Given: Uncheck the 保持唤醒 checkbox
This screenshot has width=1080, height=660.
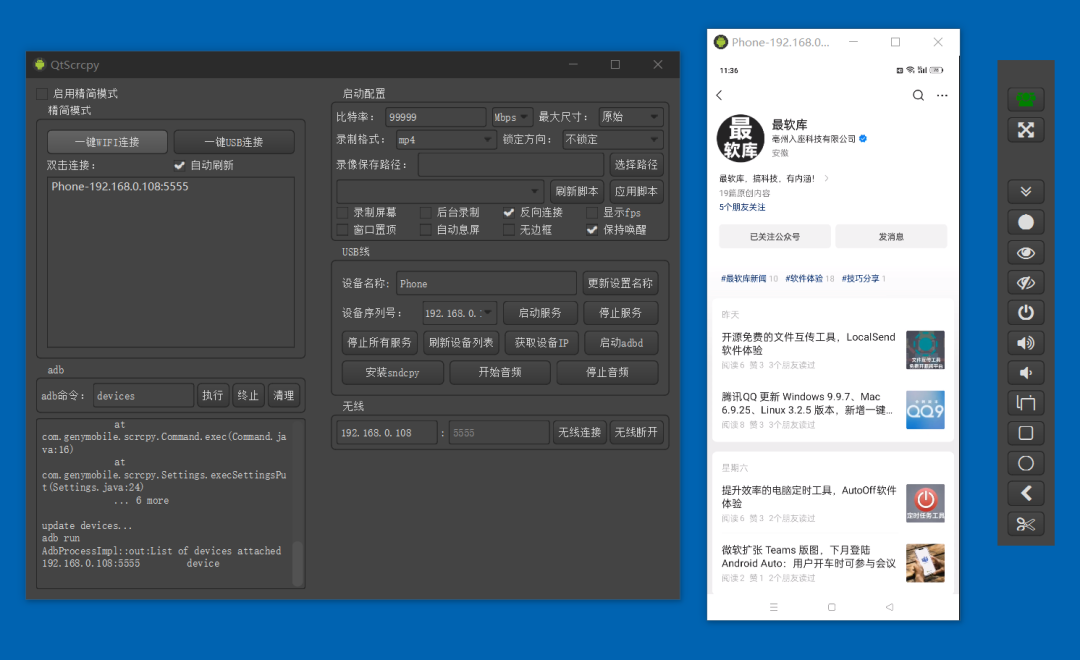Looking at the screenshot, I should [x=592, y=230].
